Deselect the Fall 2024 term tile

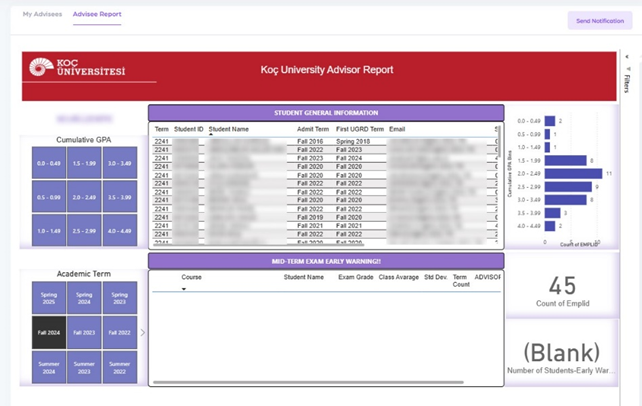48,332
